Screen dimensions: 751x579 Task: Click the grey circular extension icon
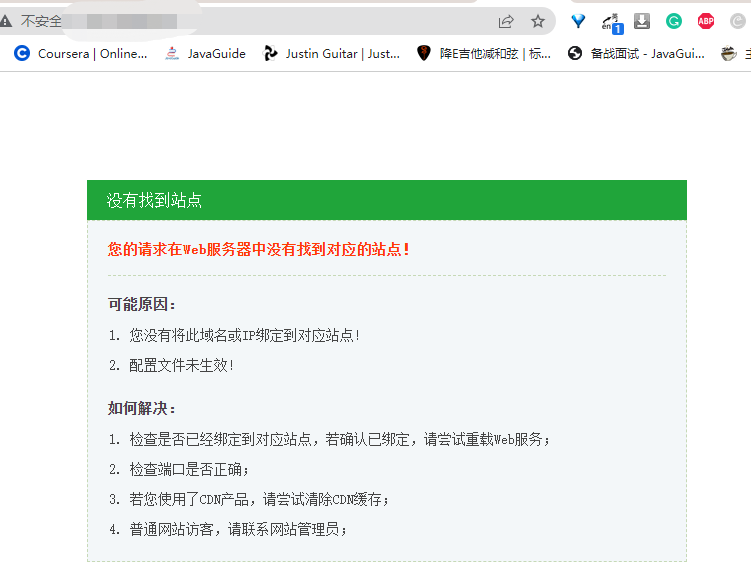(x=738, y=21)
